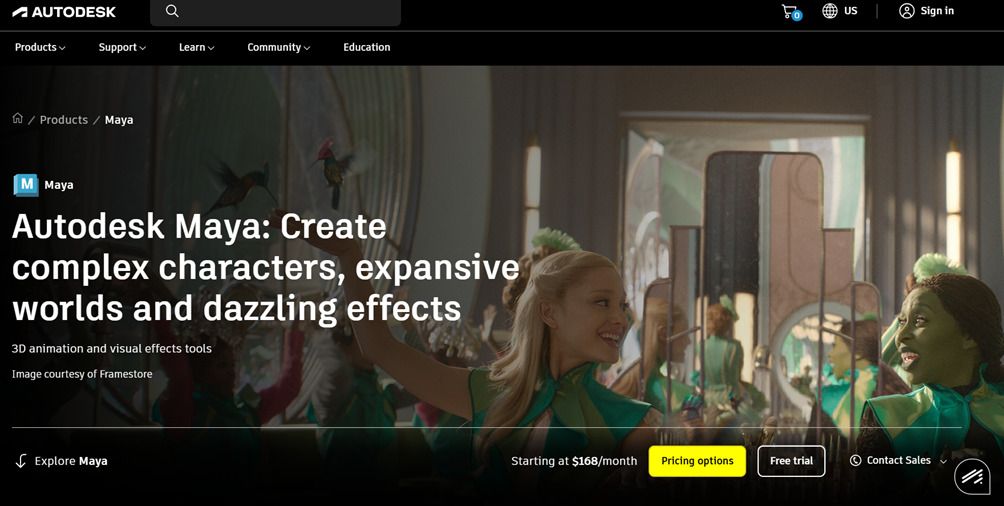Click the Autodesk logo
The width and height of the screenshot is (1004, 506).
point(64,12)
